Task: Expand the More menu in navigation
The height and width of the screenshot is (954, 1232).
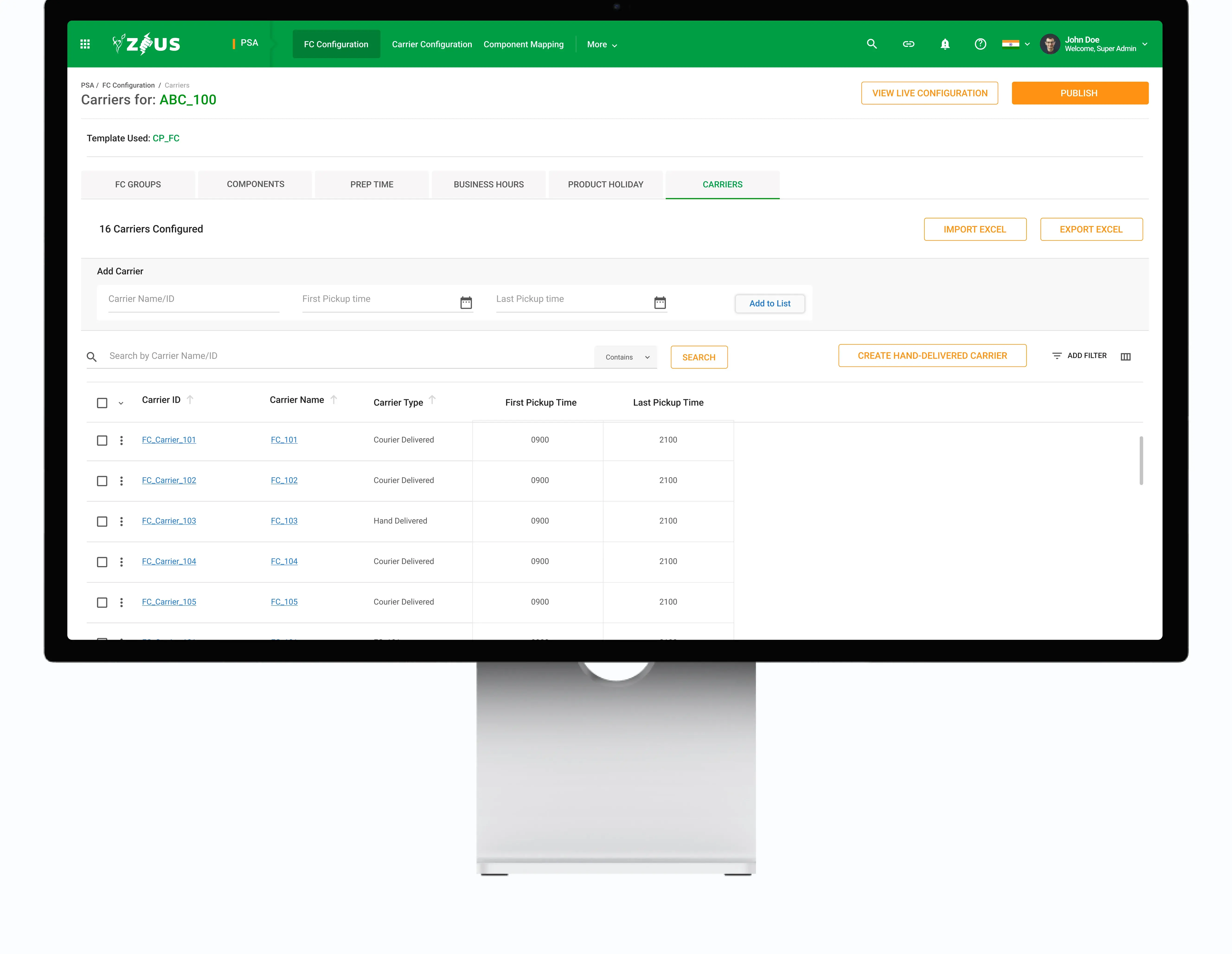Action: [x=602, y=45]
